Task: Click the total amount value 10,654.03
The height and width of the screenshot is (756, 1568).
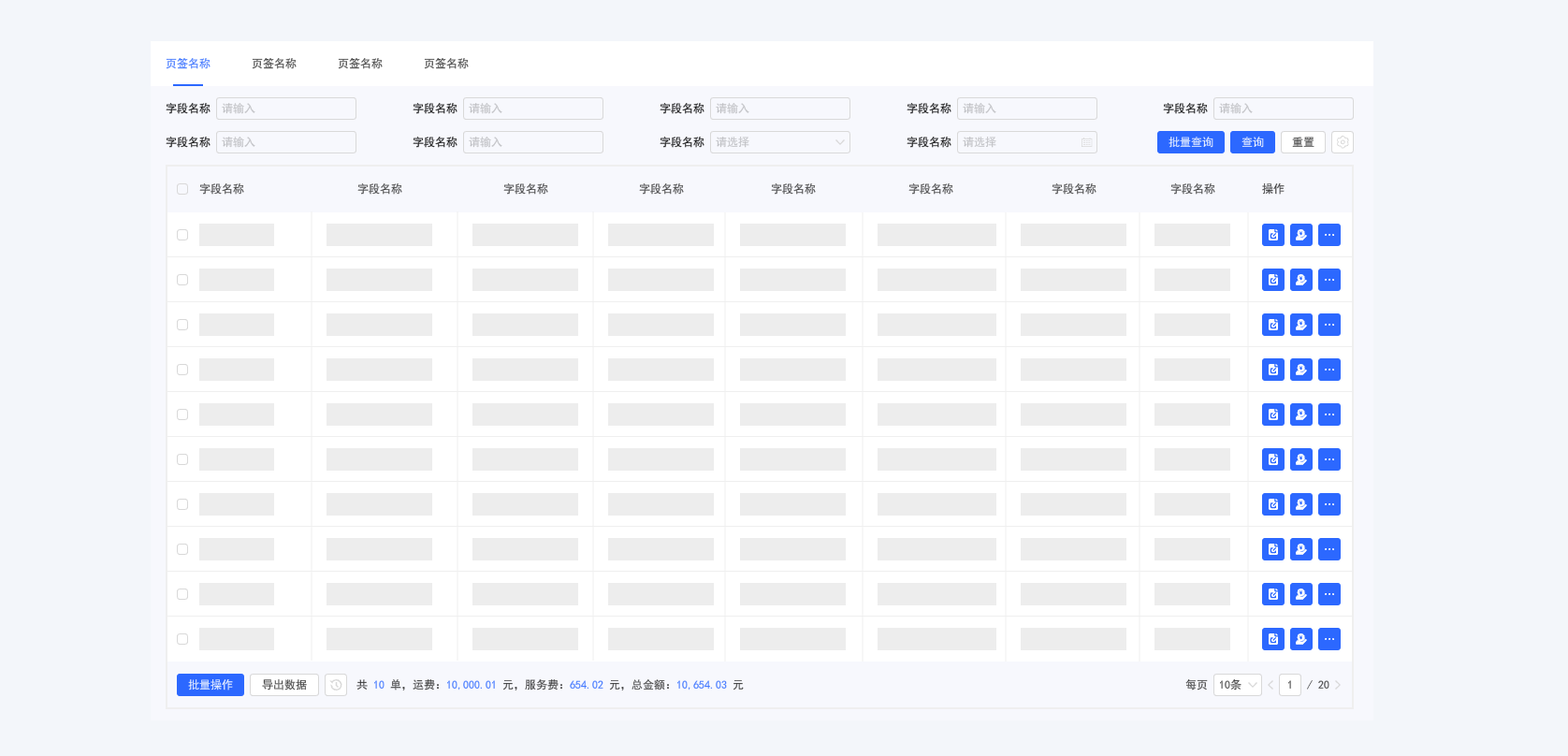Action: point(701,685)
